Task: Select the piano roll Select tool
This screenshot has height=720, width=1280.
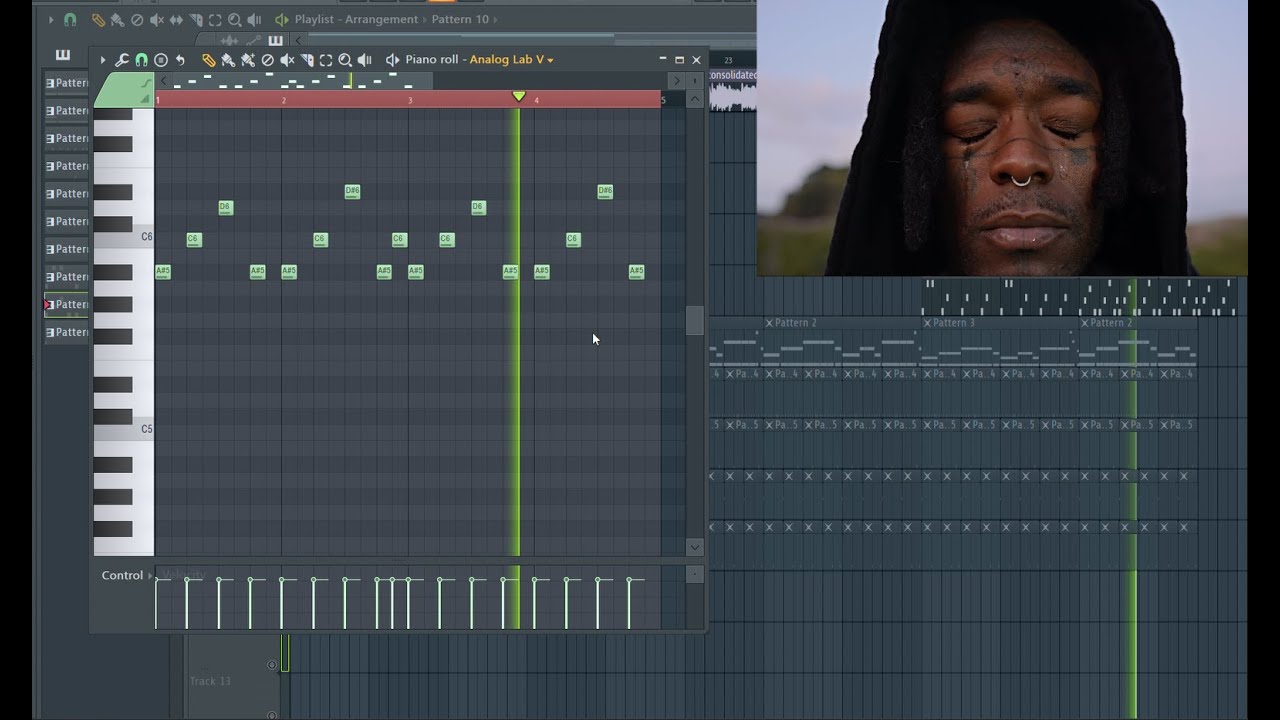Action: 326,60
